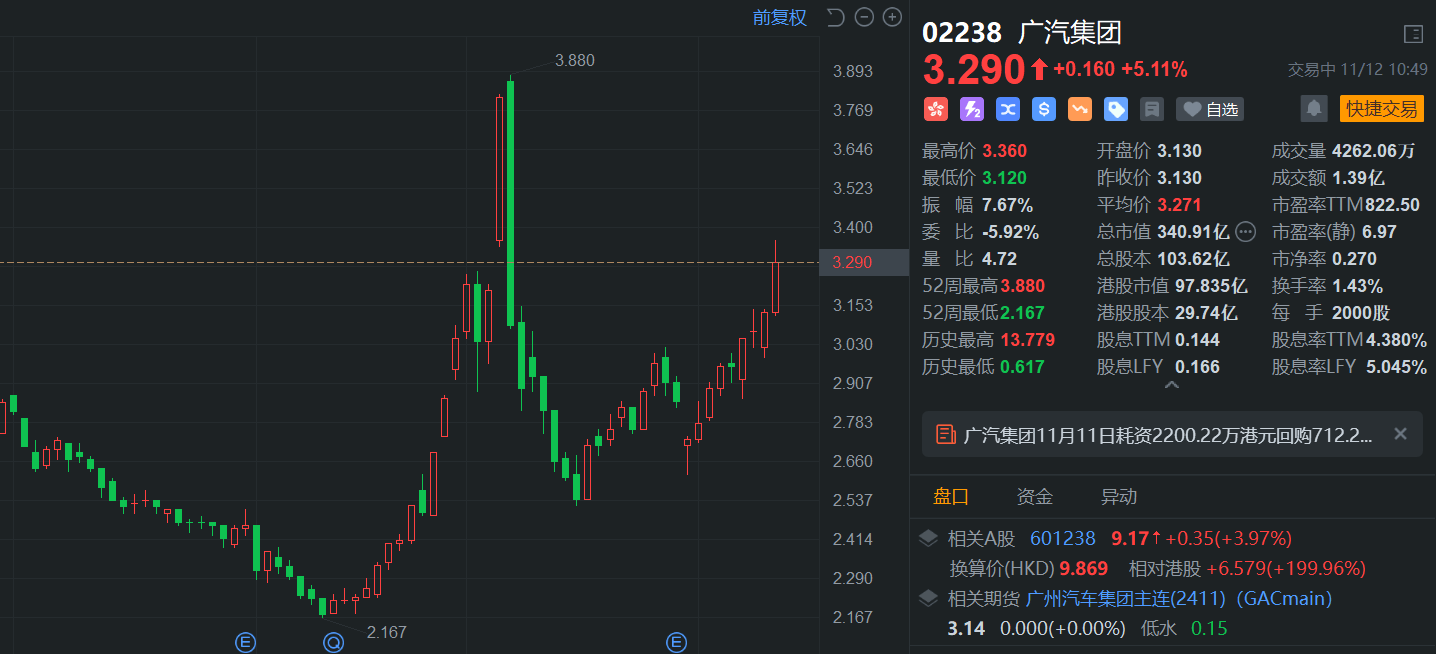Click the news document icon in announcement bar
This screenshot has width=1436, height=654.
(945, 434)
